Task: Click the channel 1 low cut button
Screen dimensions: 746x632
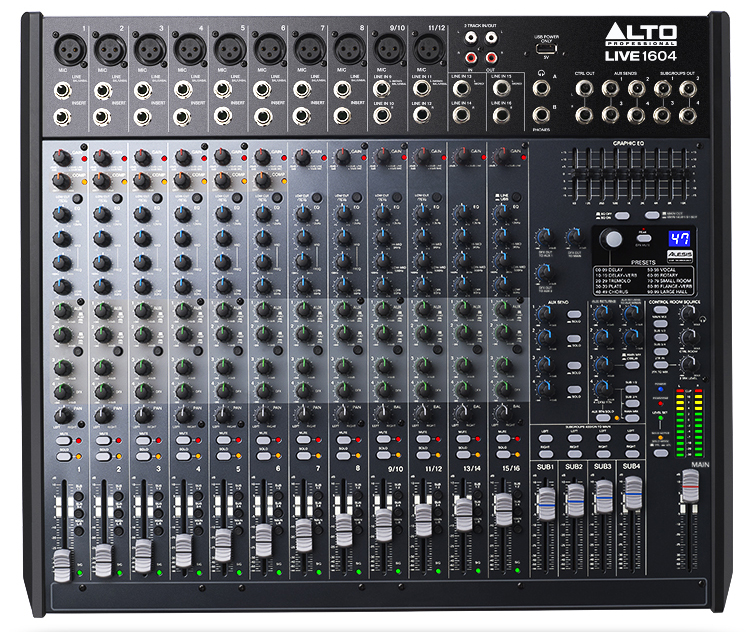Action: point(77,198)
